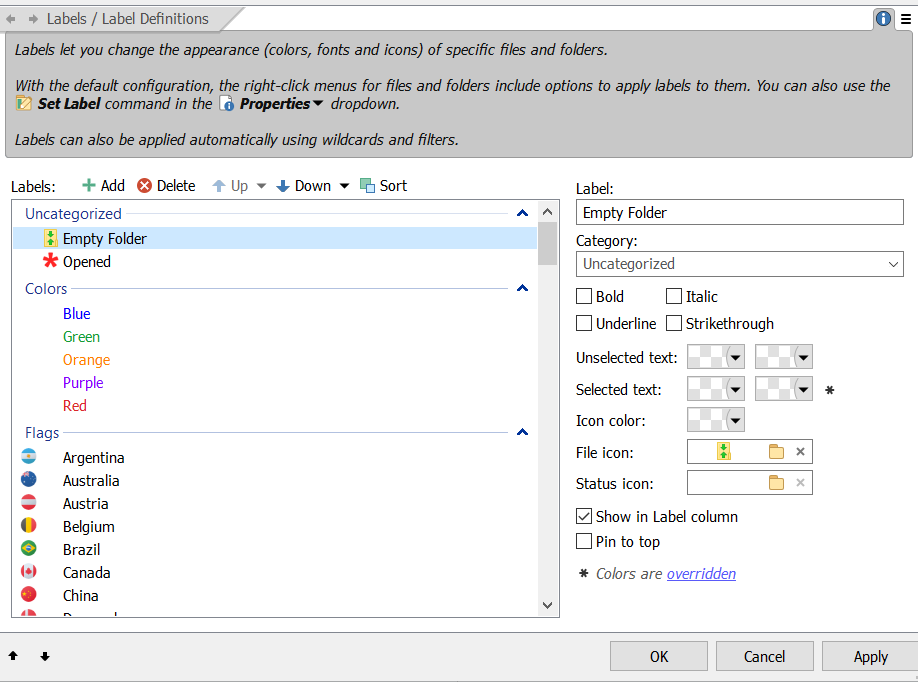Click the Brazil flag icon
The width and height of the screenshot is (918, 682).
(x=29, y=548)
